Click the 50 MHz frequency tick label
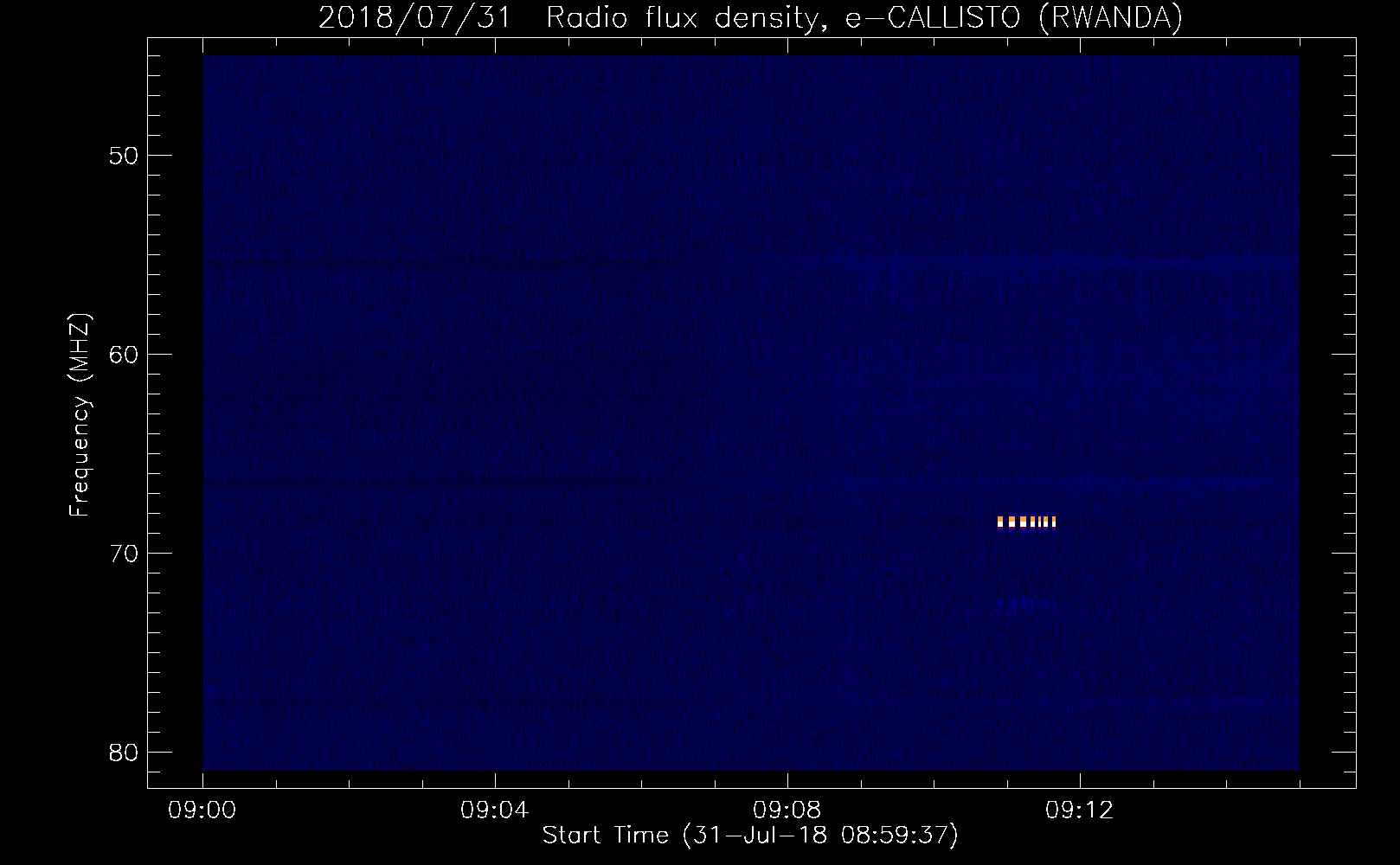The height and width of the screenshot is (865, 1400). pos(125,156)
